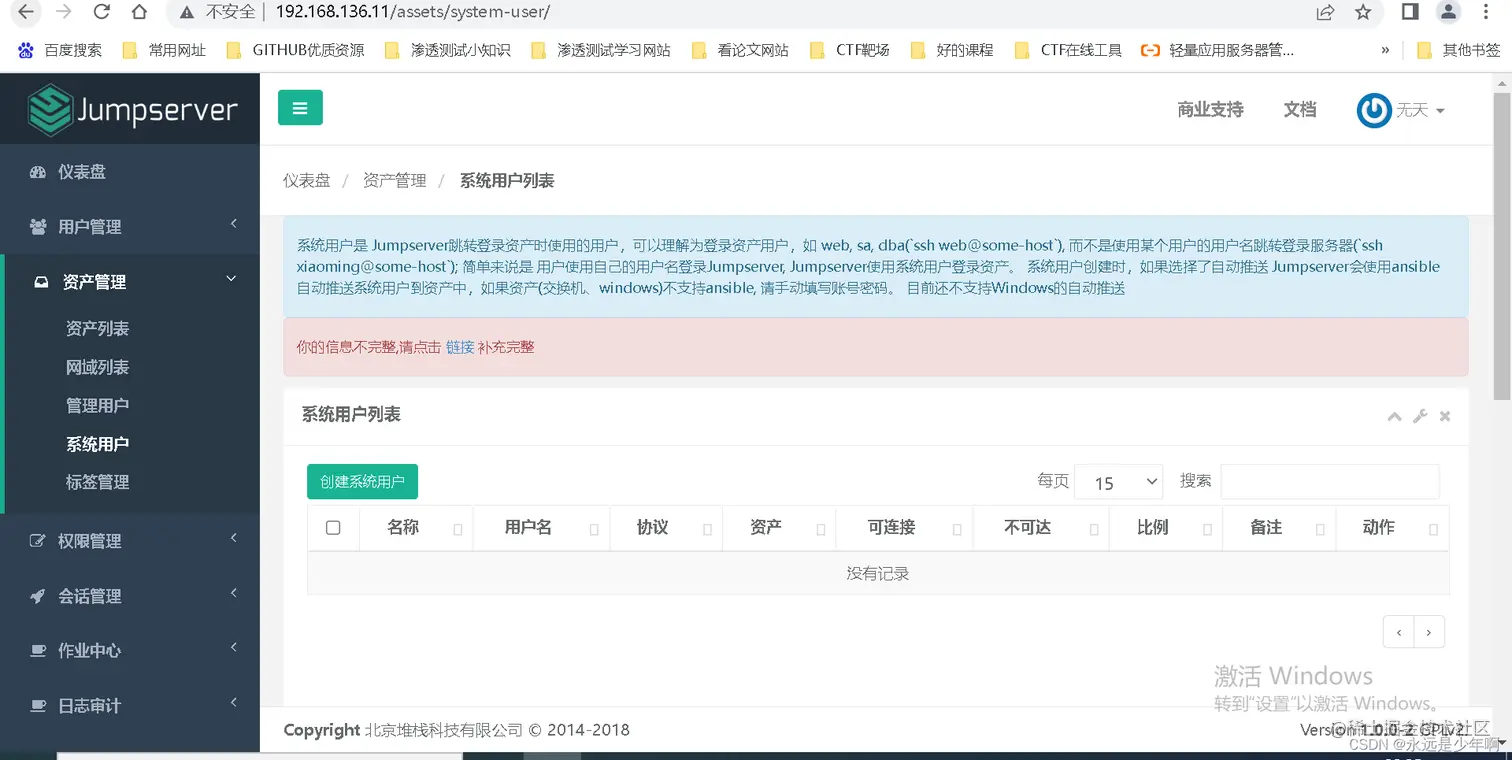
Task: Click inside the 搜索 search input field
Action: 1330,481
